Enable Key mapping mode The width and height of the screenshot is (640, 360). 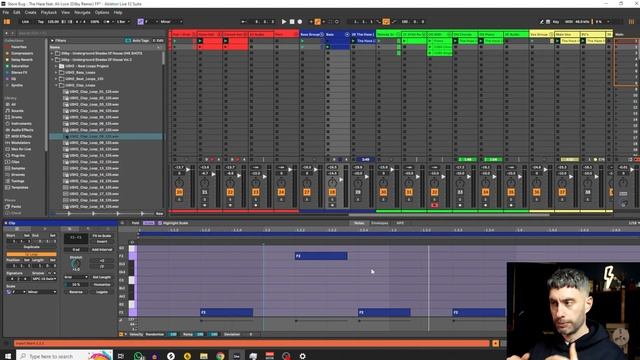coord(556,22)
